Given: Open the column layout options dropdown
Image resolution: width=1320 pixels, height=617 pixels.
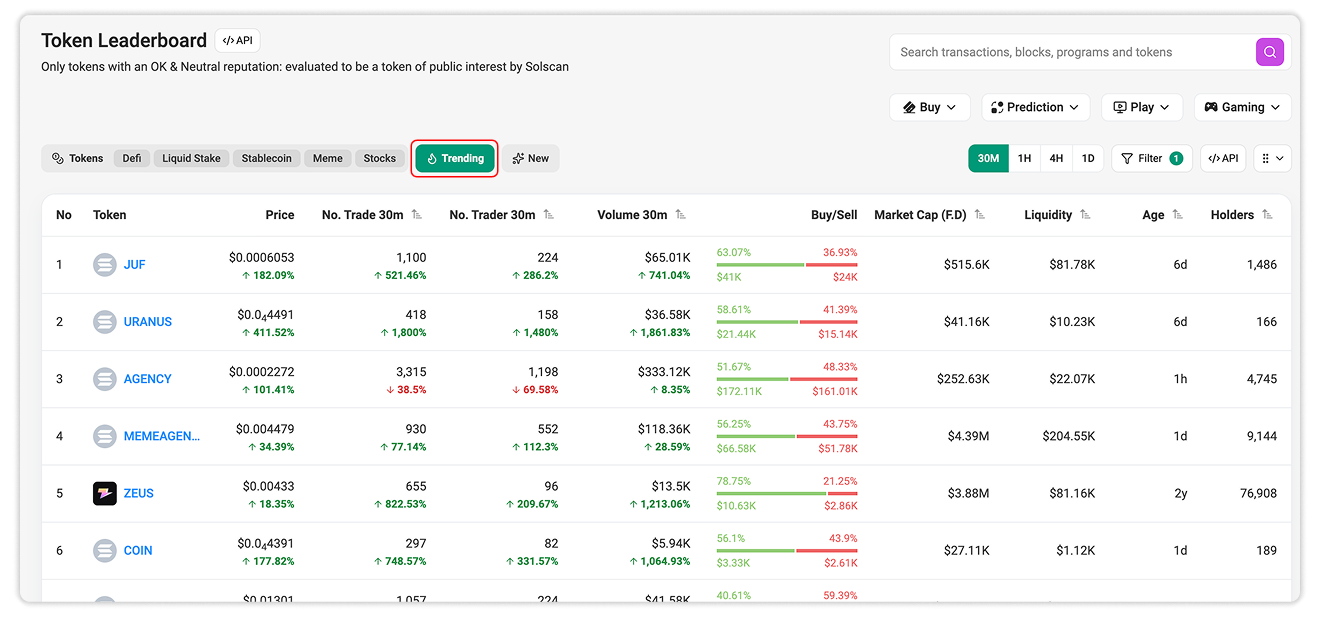Looking at the screenshot, I should (1272, 158).
